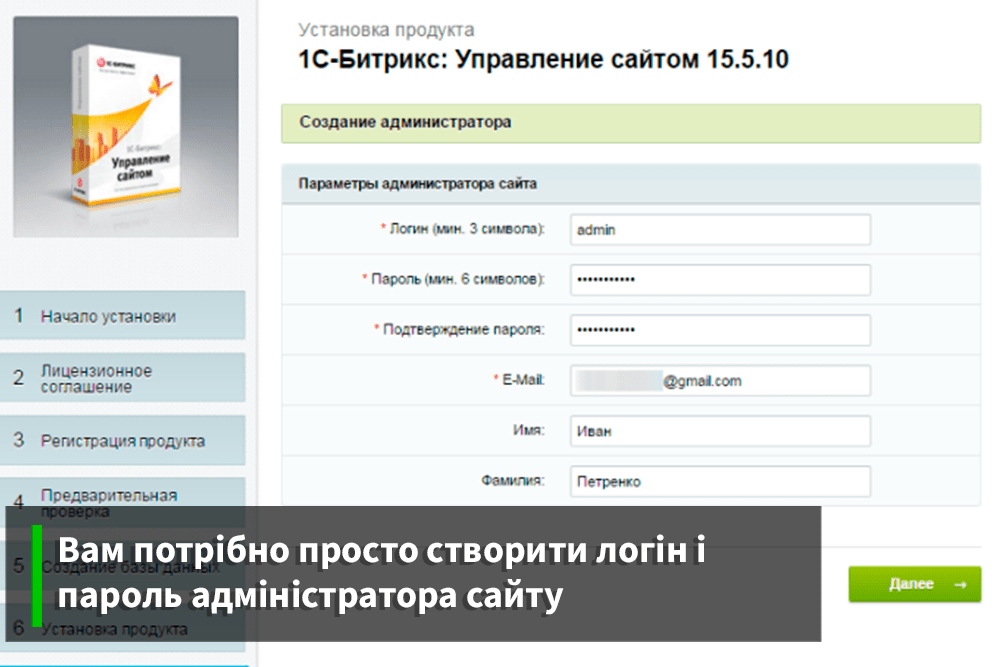The image size is (1000, 667).
Task: Click the green Создание администратора banner
Action: pos(630,123)
